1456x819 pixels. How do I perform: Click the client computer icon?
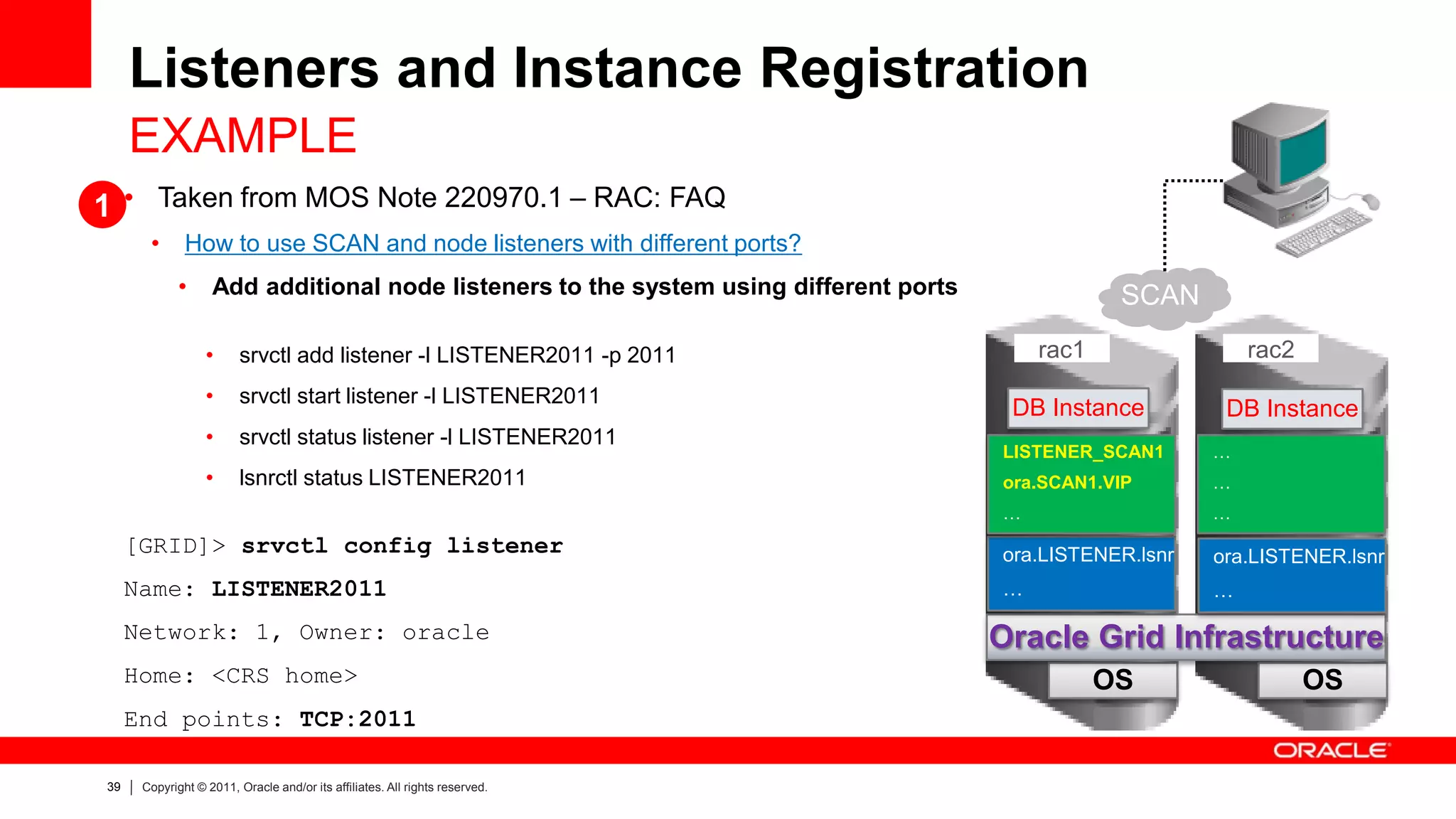tap(1300, 179)
